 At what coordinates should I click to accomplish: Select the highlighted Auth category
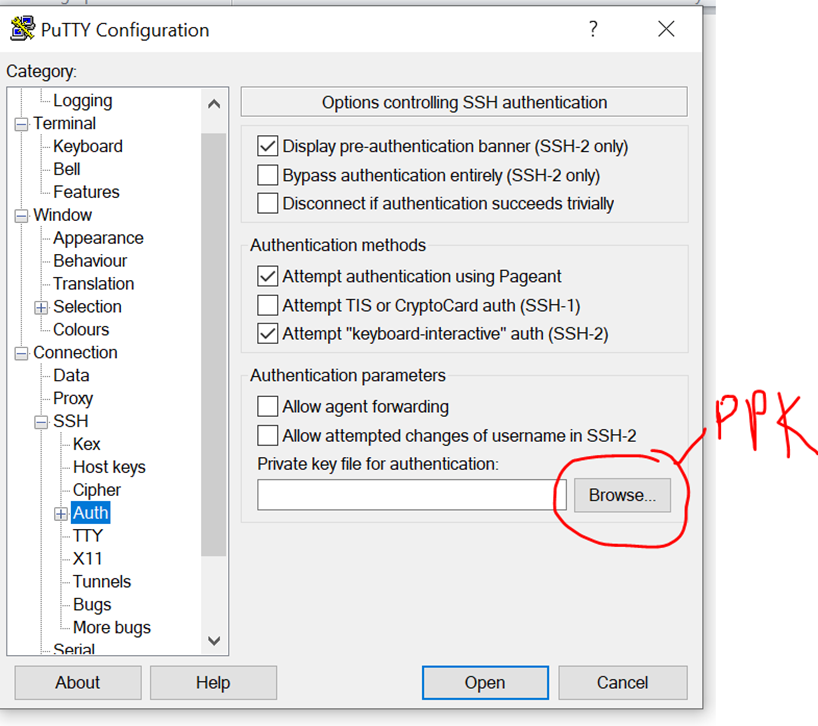coord(90,513)
